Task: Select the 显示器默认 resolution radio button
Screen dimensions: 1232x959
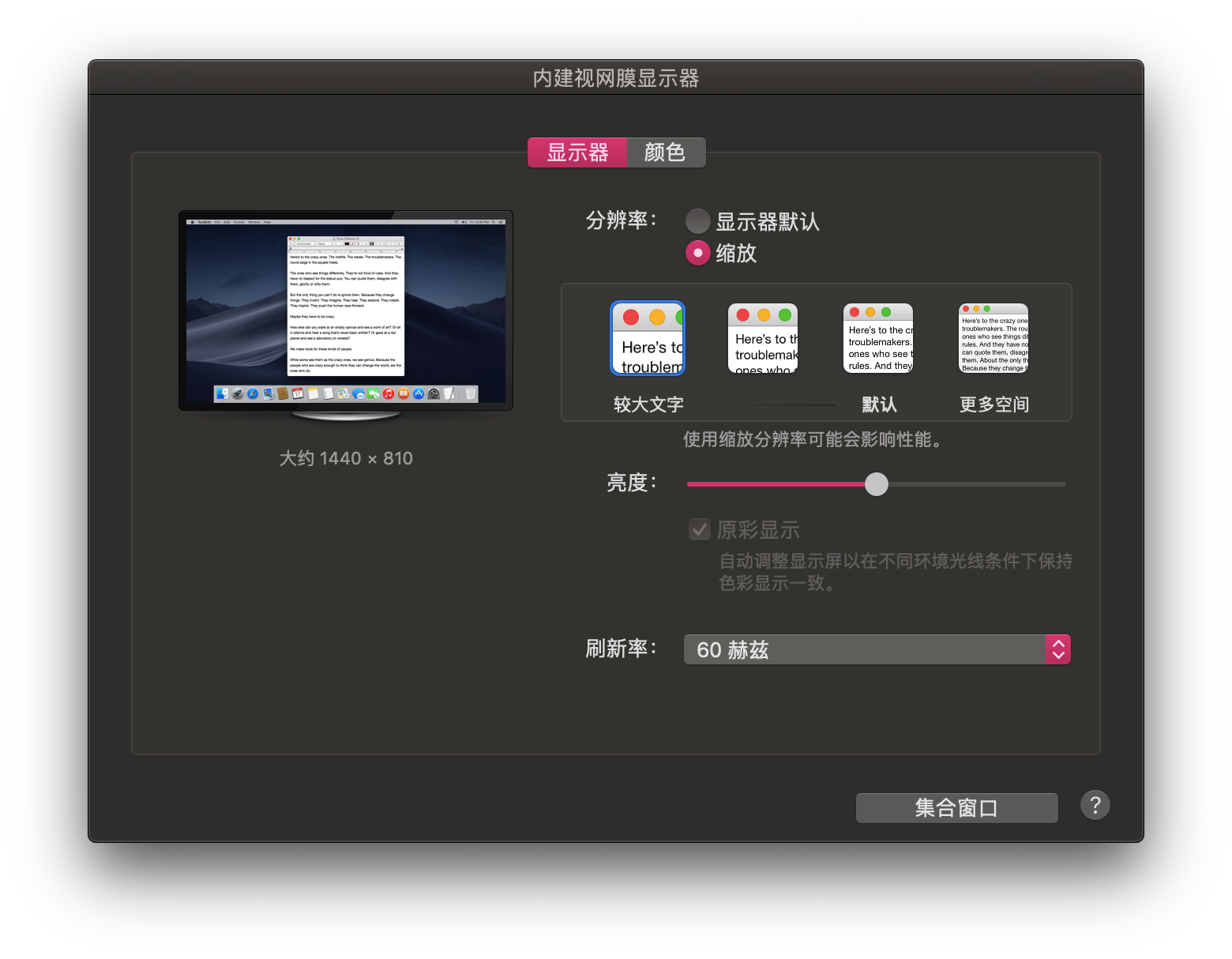Action: pyautogui.click(x=697, y=221)
